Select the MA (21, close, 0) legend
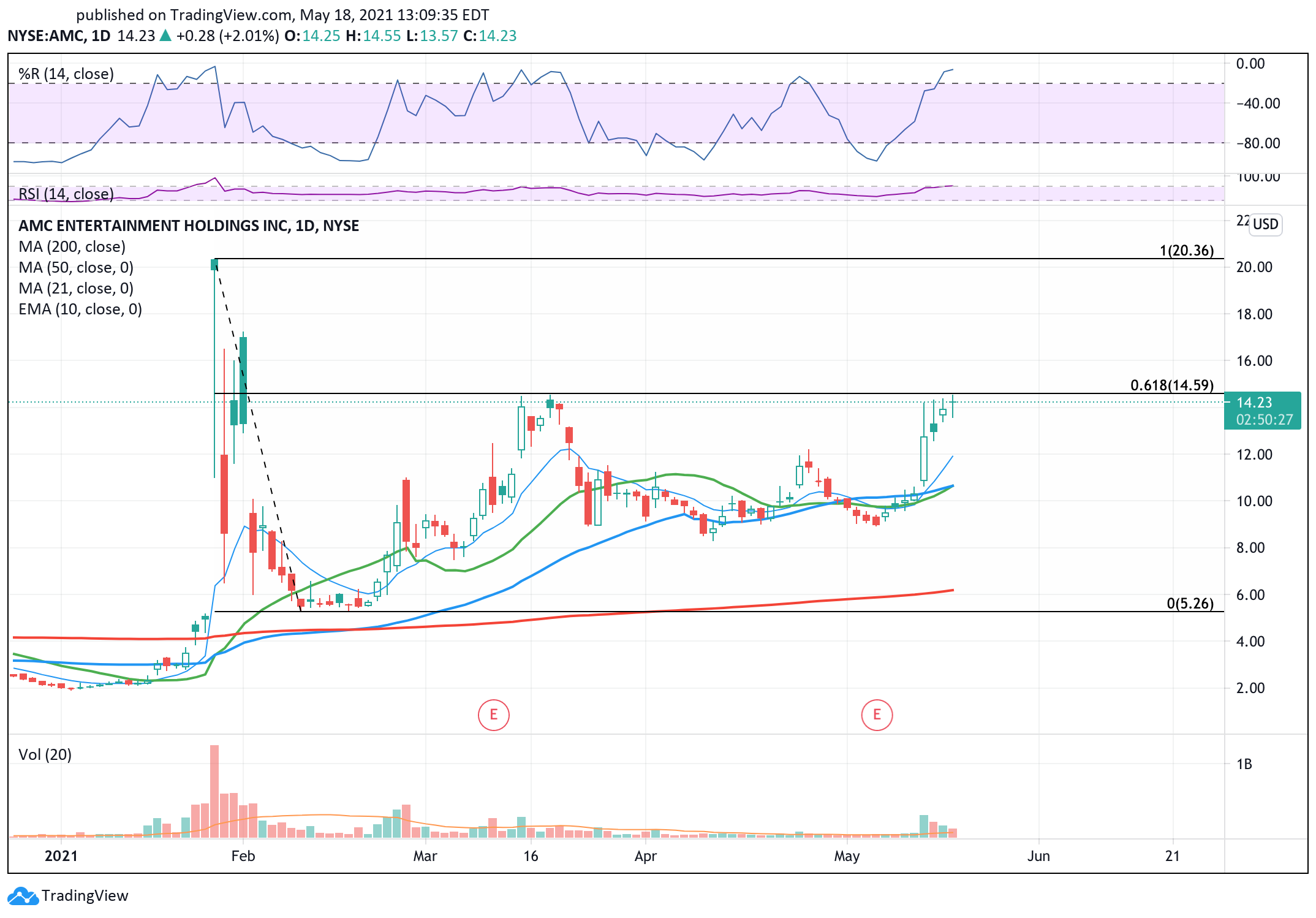The width and height of the screenshot is (1316, 918). pyautogui.click(x=76, y=288)
